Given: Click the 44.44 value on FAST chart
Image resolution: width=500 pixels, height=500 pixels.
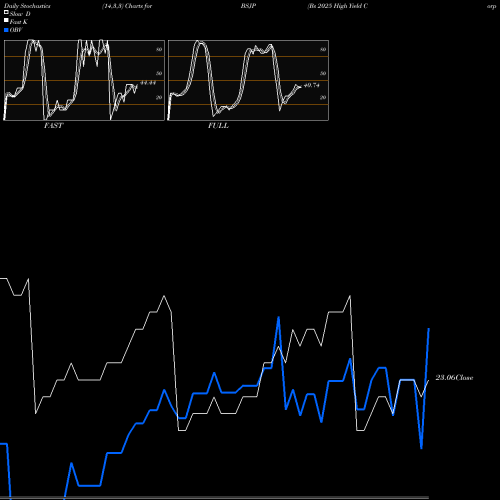Looking at the screenshot, I should 148,83.
